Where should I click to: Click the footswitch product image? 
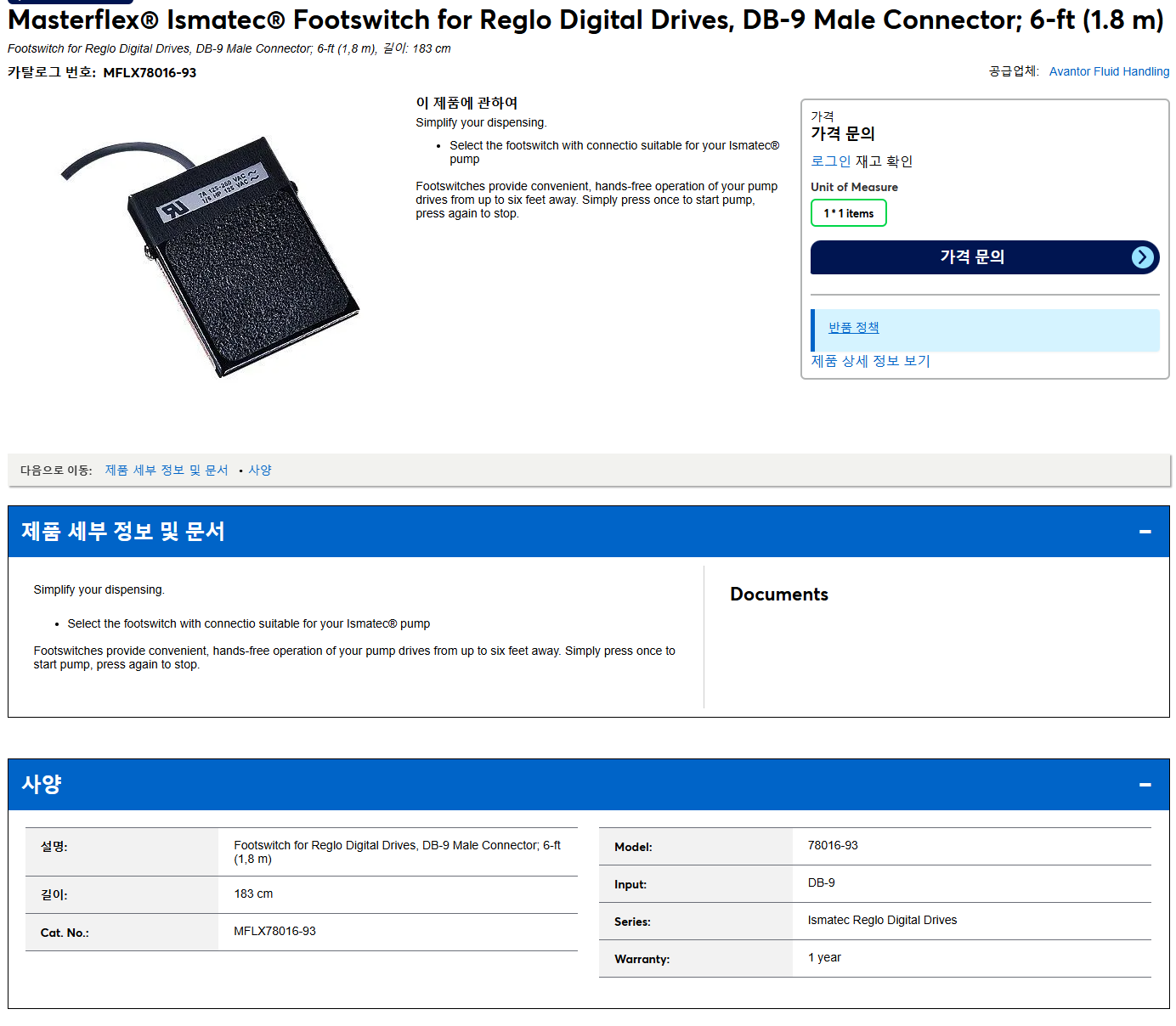click(x=211, y=256)
